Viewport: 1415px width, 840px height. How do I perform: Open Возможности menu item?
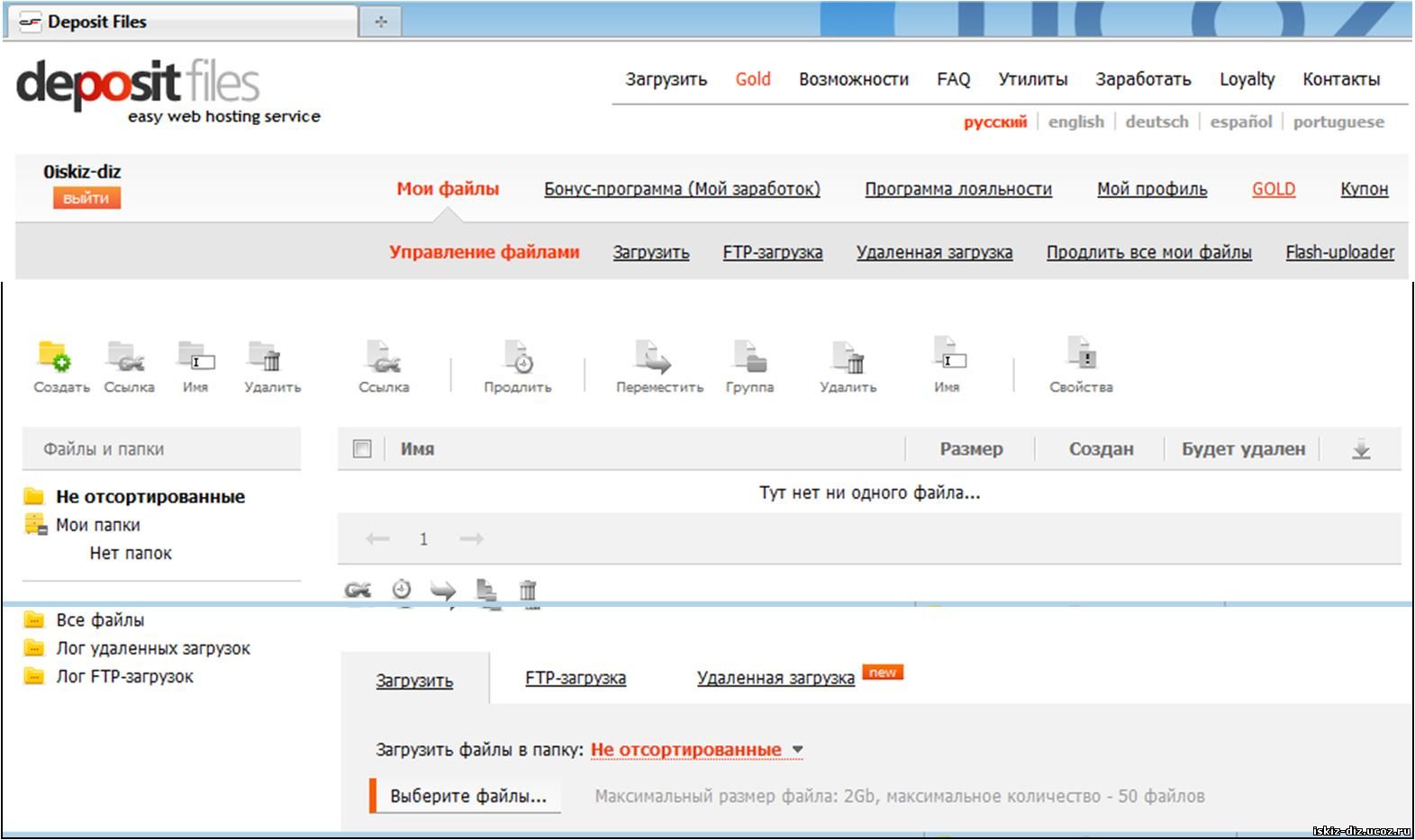tap(854, 79)
